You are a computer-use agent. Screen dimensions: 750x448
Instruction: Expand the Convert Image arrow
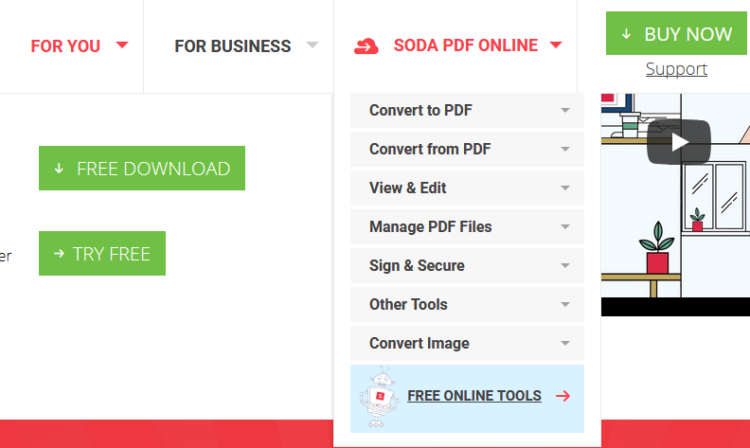[565, 343]
